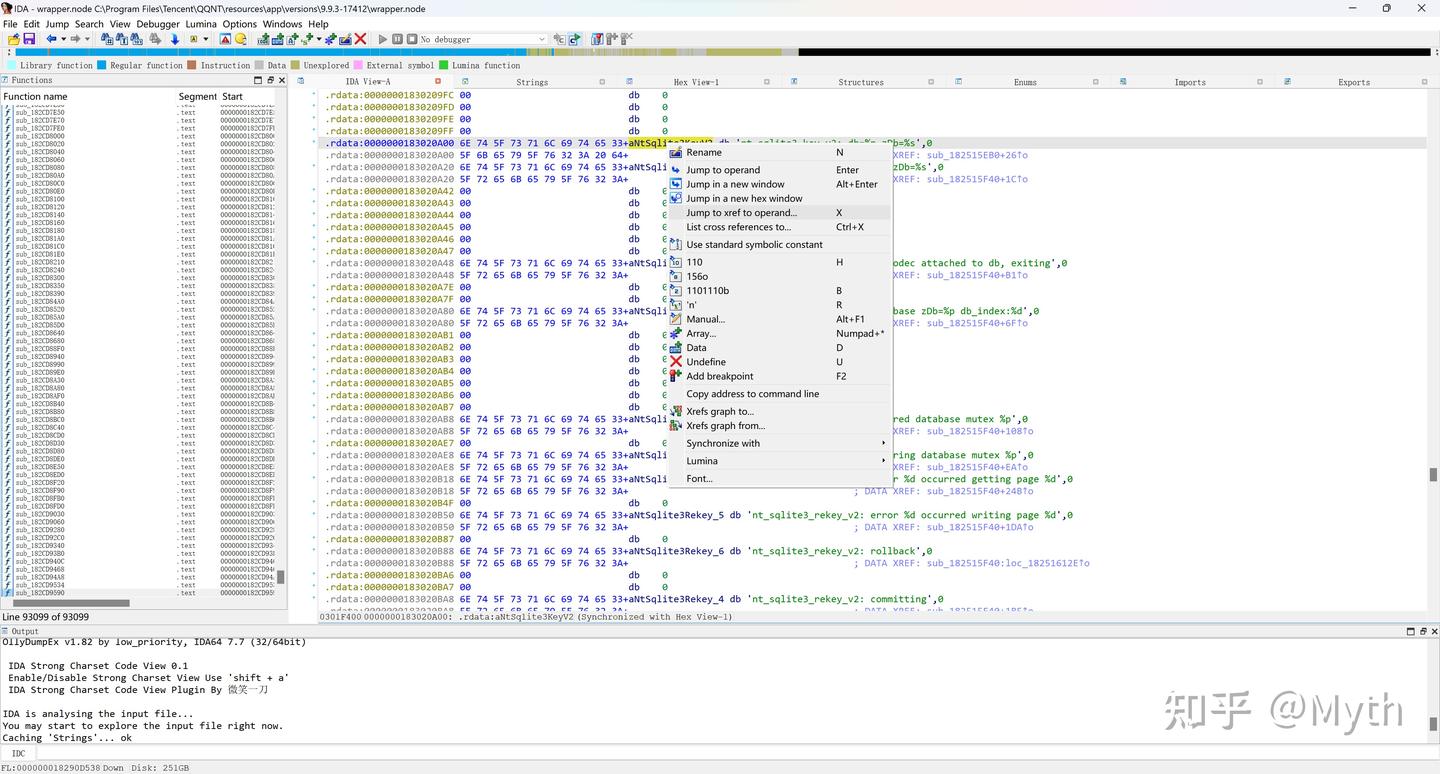
Task: Open the debugger selection dropdown
Action: click(483, 39)
